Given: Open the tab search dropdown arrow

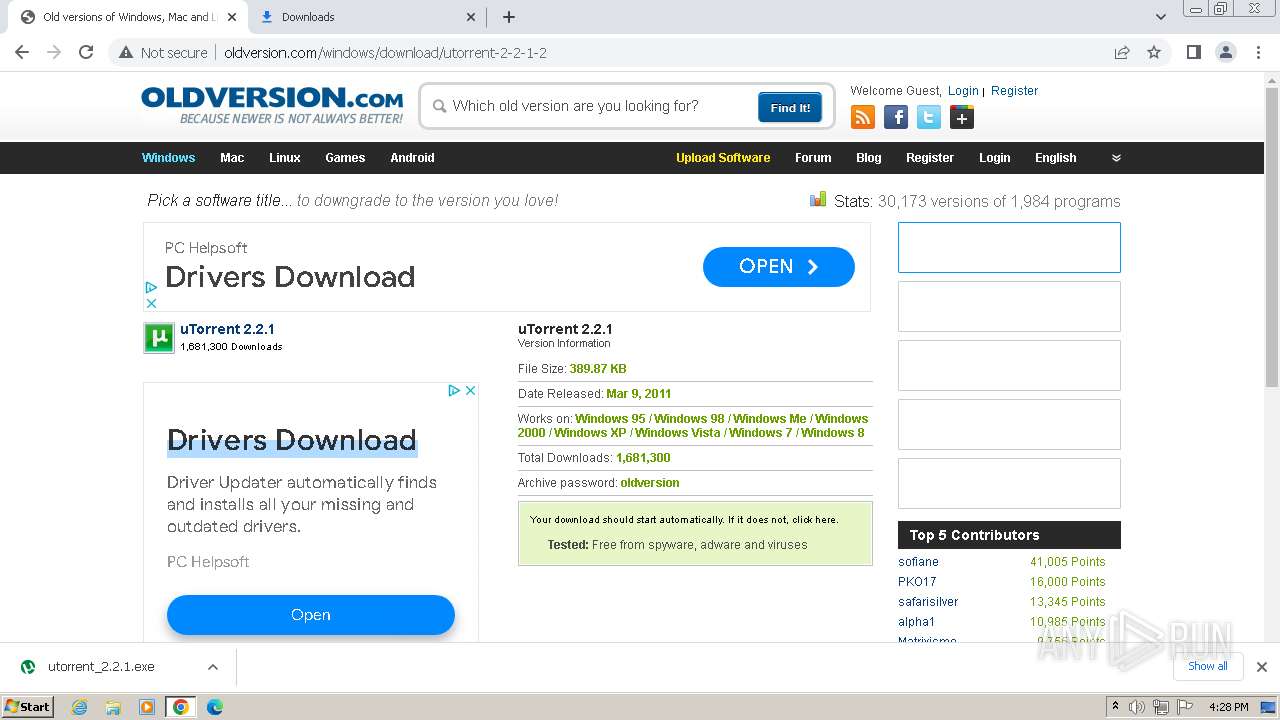Looking at the screenshot, I should point(1160,17).
